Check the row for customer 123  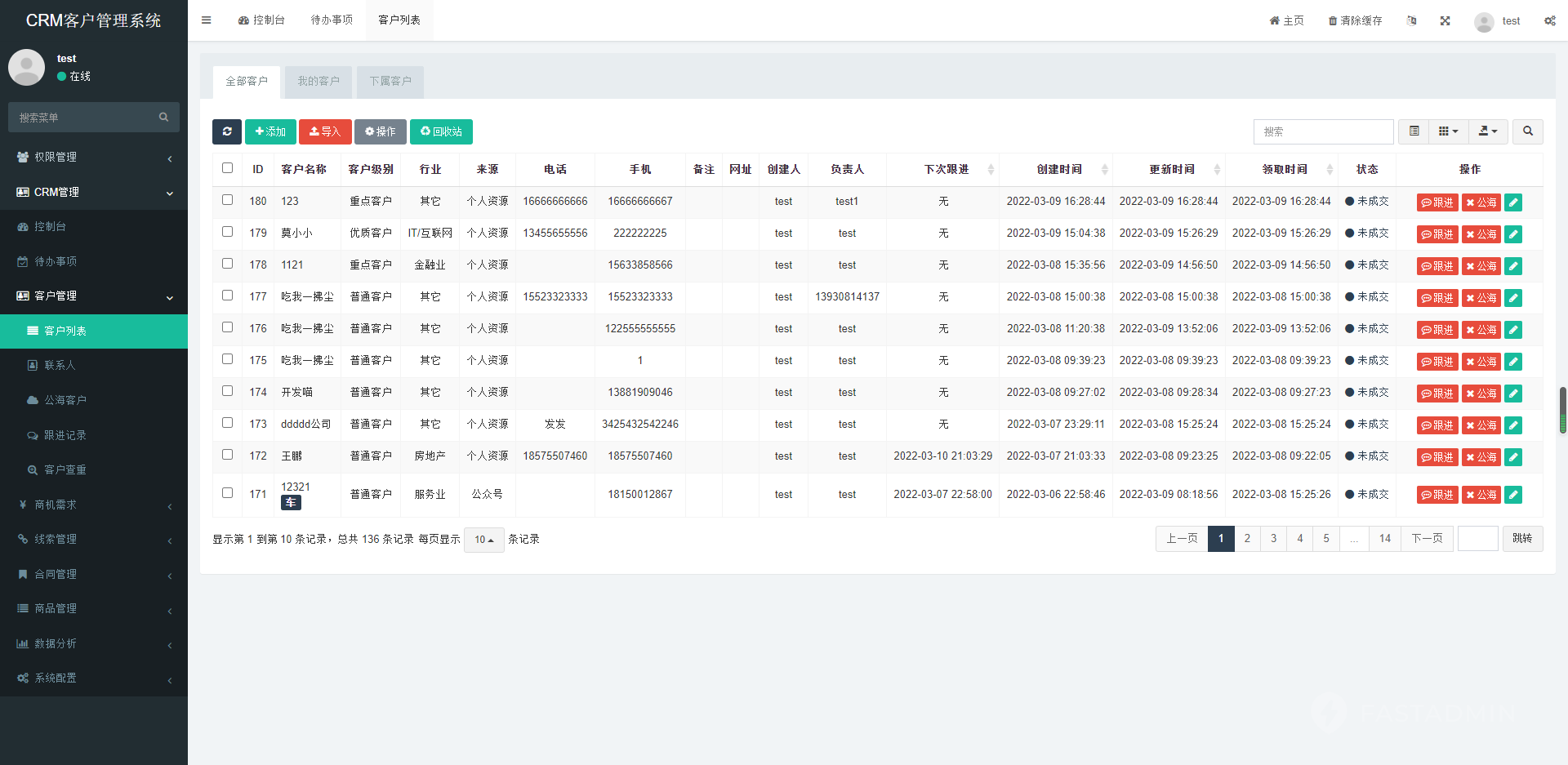tap(227, 200)
